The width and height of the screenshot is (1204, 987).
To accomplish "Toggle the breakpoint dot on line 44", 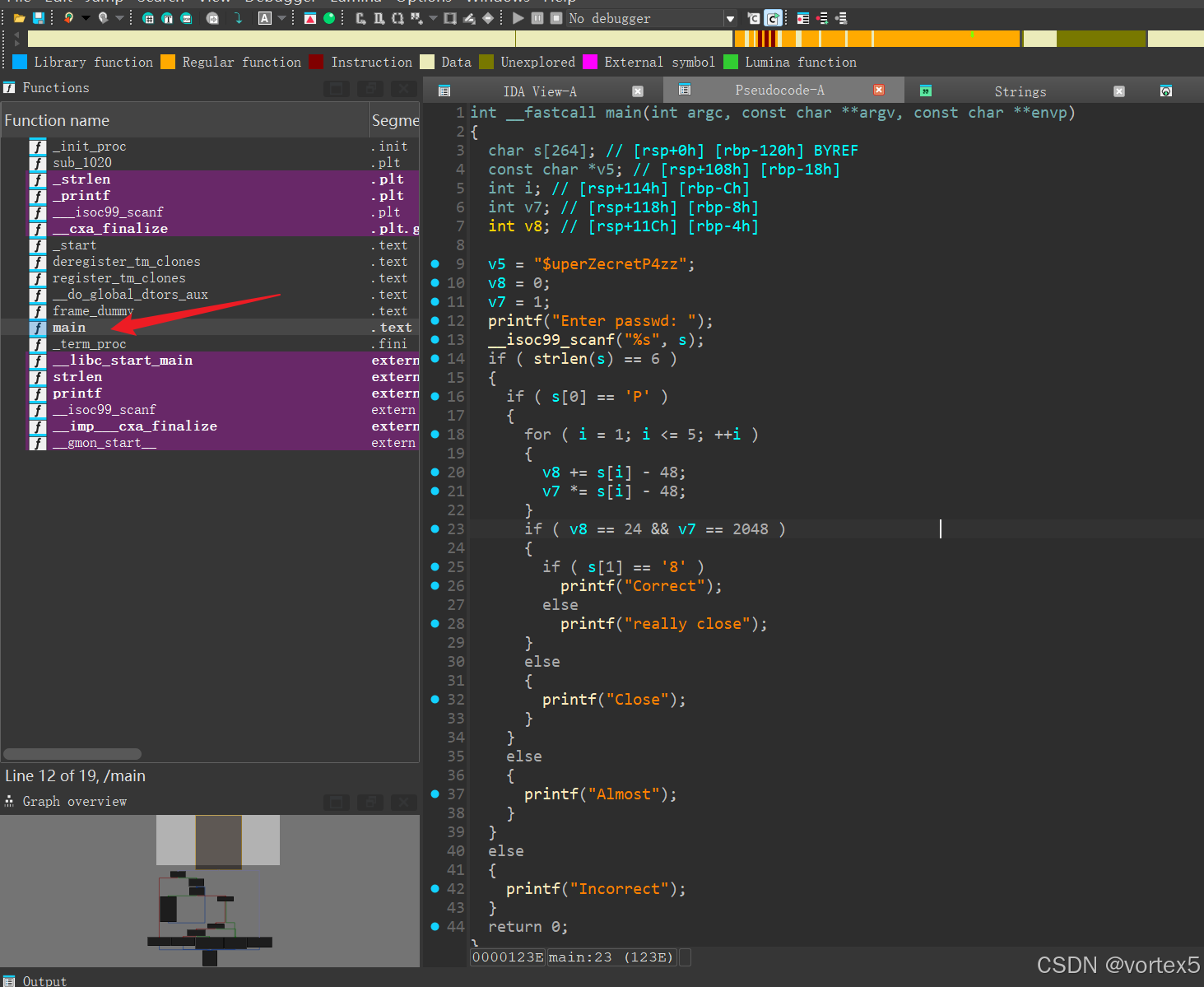I will pos(435,927).
